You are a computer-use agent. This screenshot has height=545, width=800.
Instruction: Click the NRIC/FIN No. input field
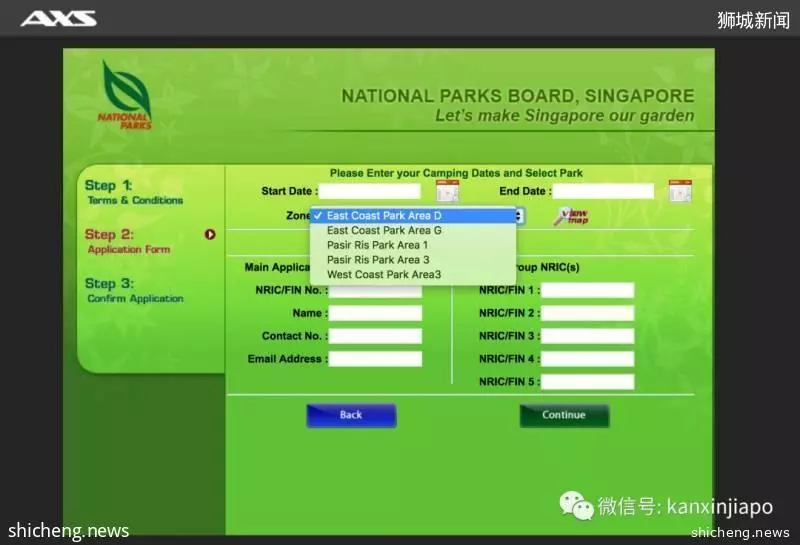click(x=376, y=290)
